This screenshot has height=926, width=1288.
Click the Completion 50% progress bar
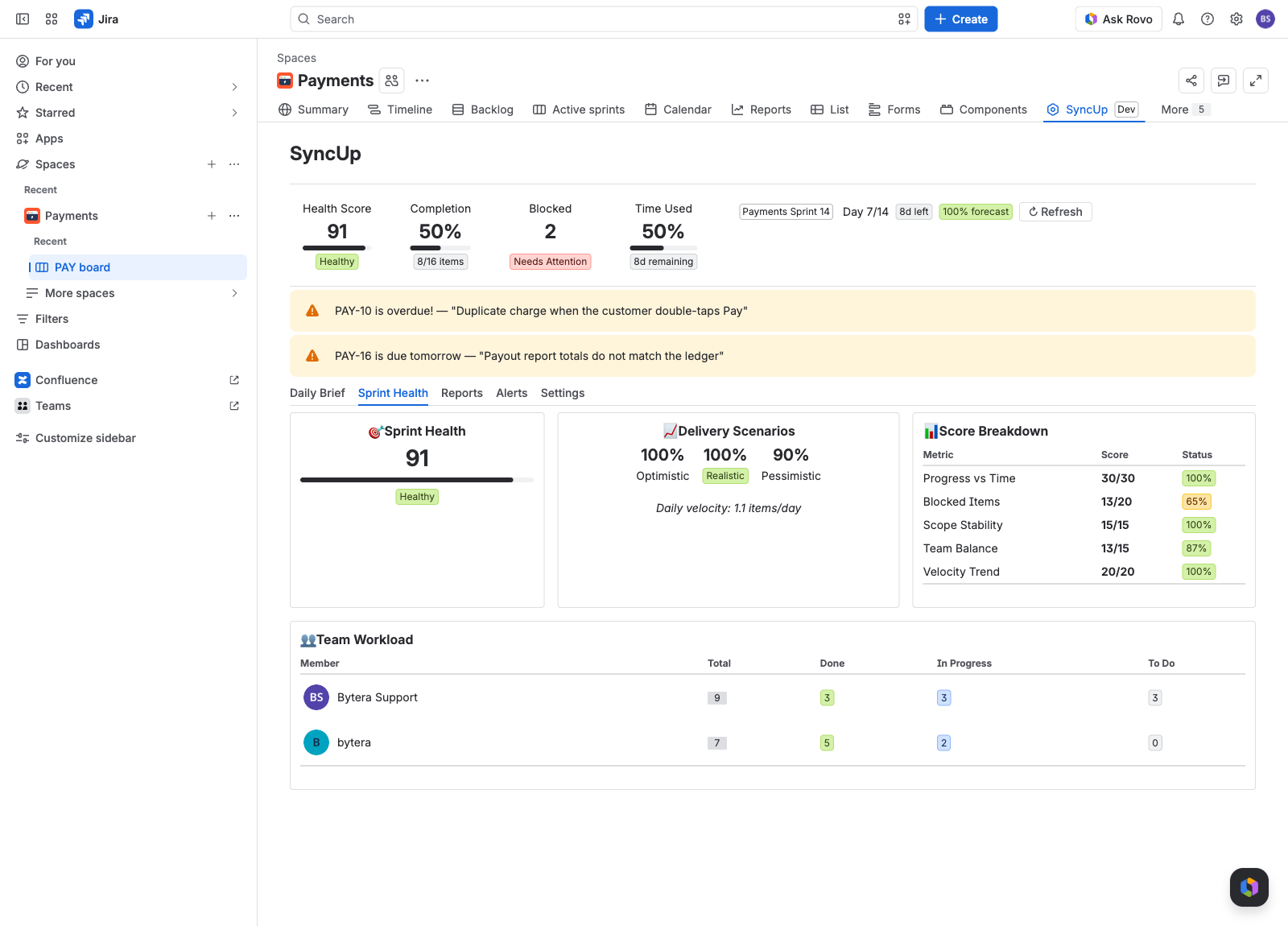coord(440,248)
